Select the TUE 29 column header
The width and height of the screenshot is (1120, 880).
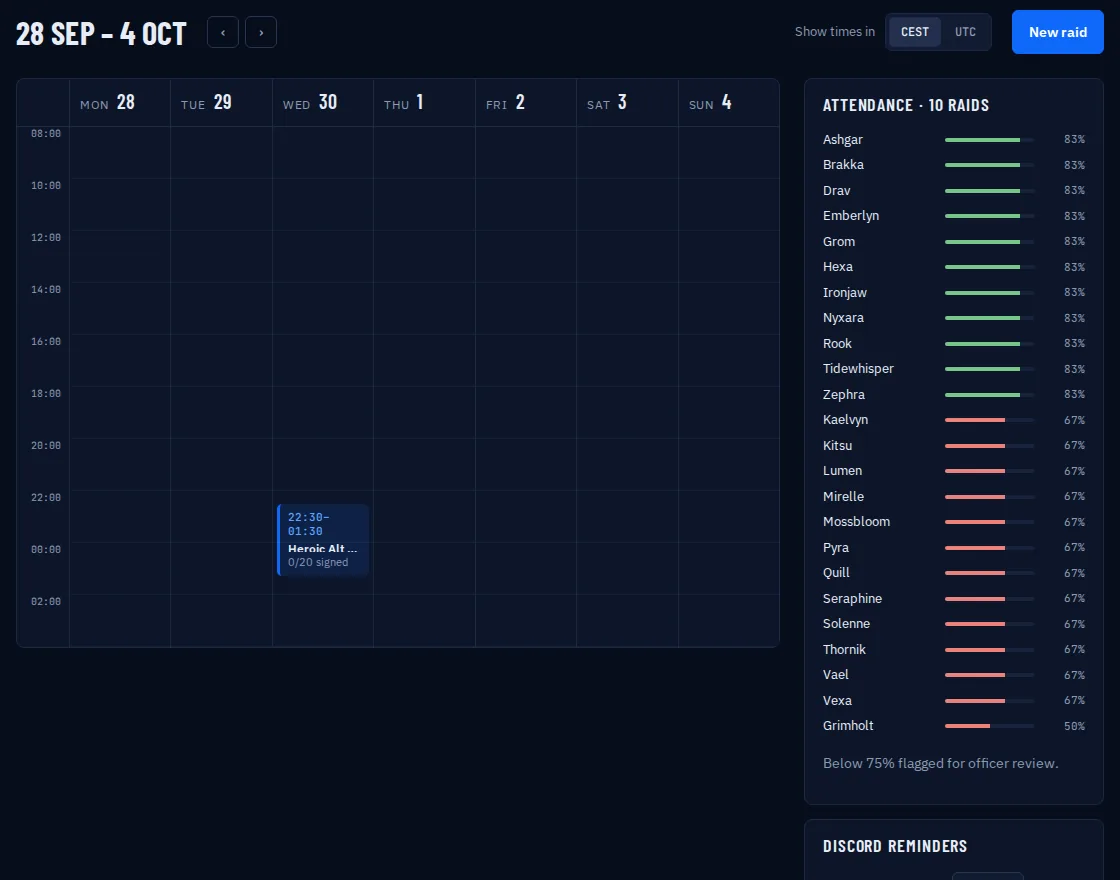click(221, 103)
